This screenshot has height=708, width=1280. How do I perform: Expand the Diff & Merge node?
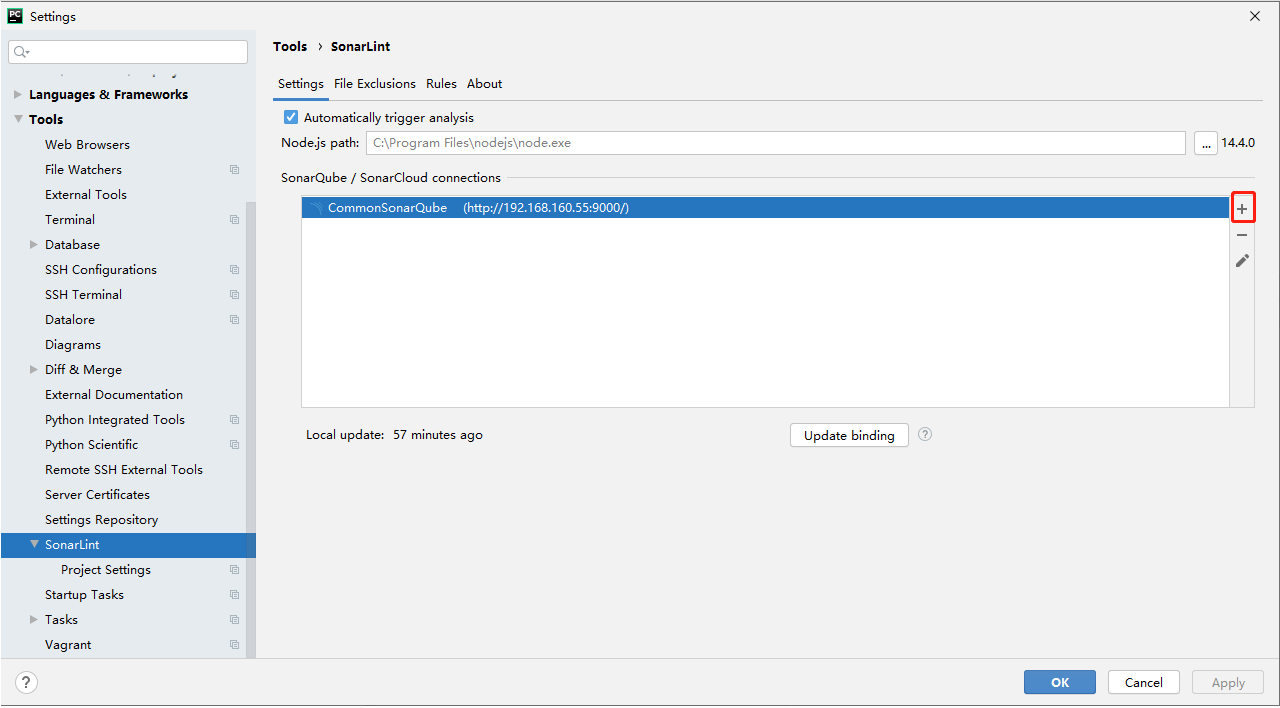pos(34,370)
